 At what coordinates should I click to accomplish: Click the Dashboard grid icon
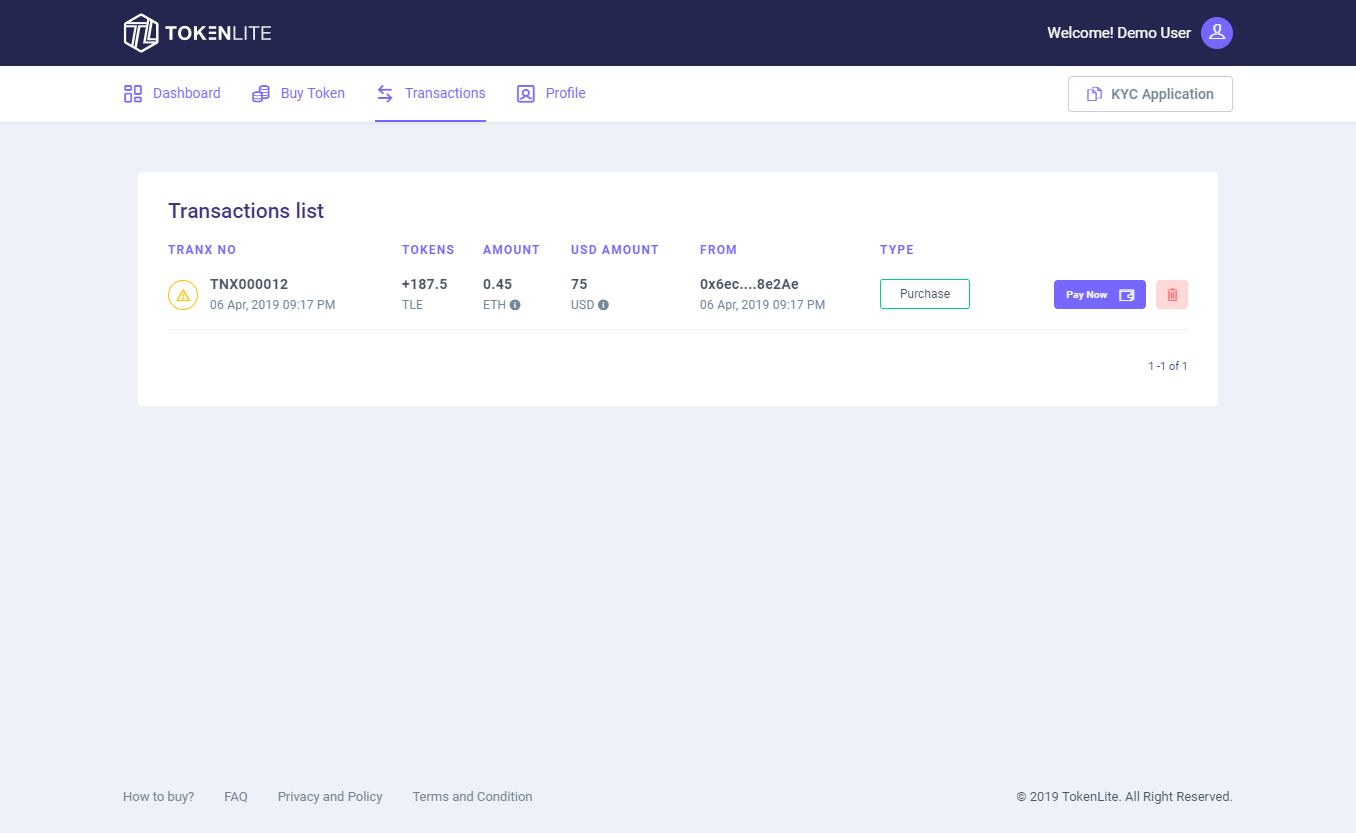pyautogui.click(x=133, y=94)
